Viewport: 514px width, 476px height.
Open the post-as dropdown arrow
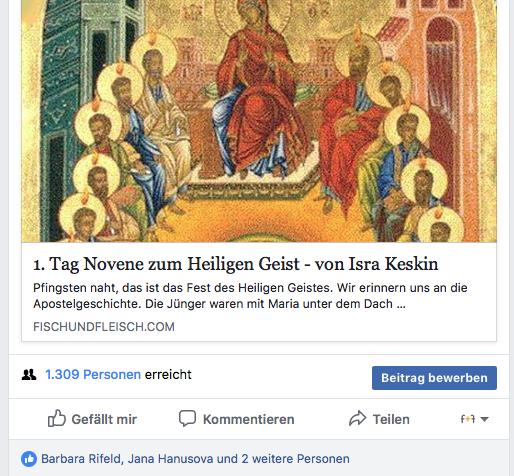point(484,419)
